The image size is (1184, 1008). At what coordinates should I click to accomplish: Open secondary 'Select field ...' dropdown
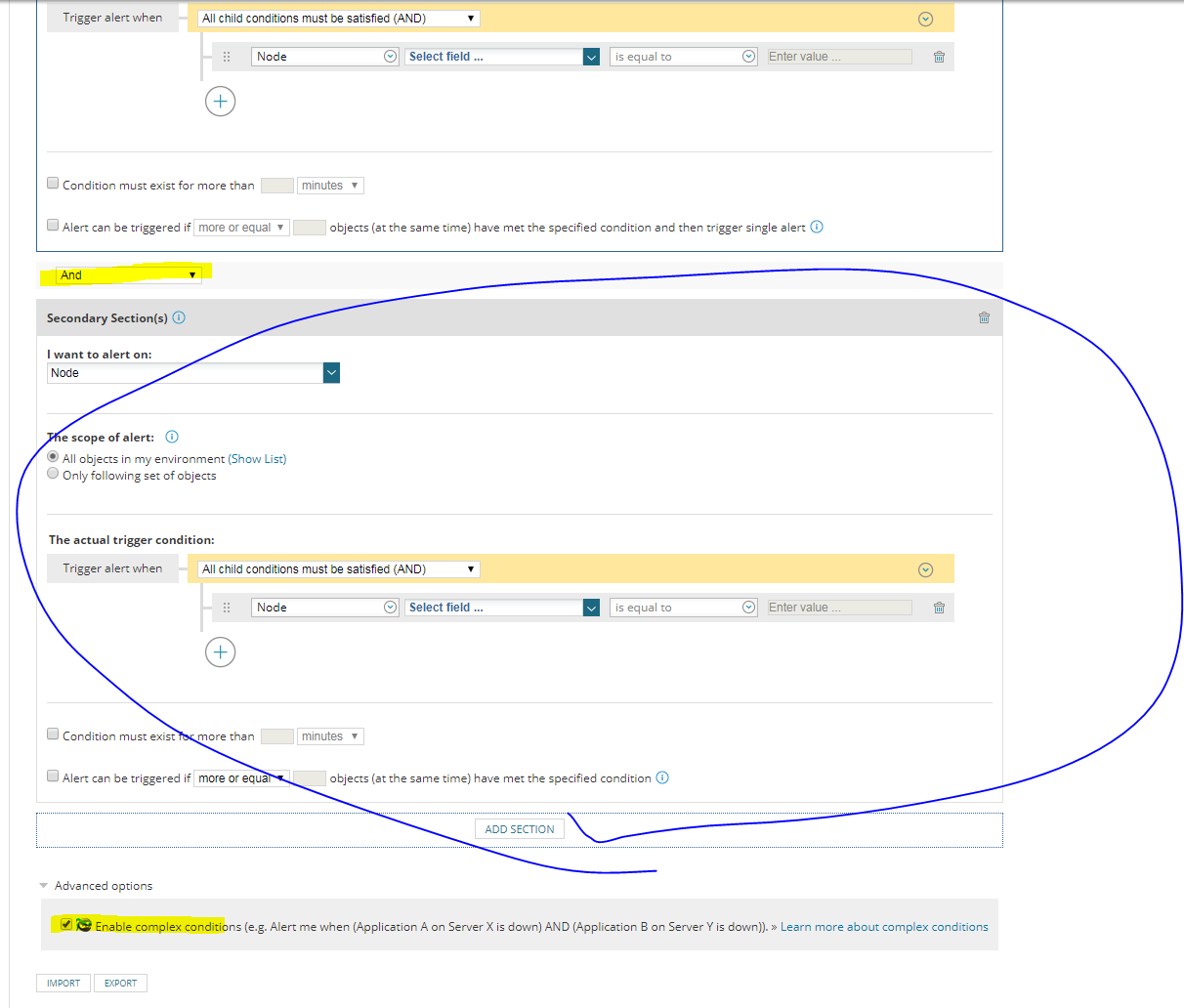pos(502,608)
